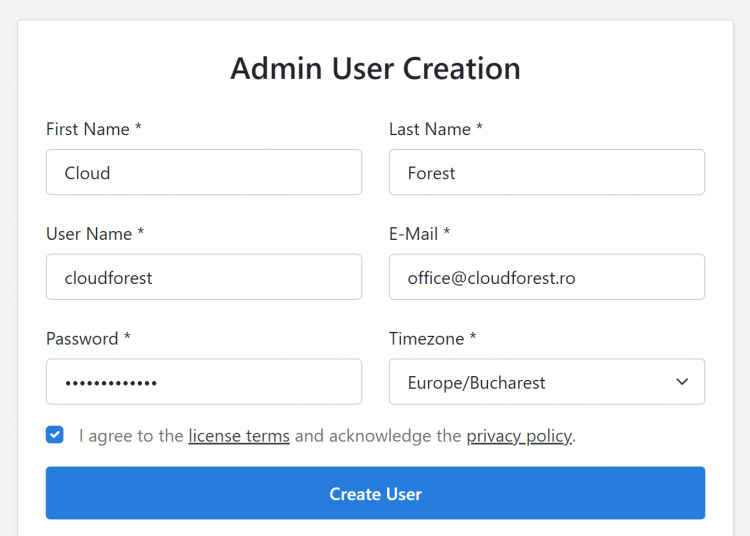
Task: Uncheck the license agreement checkbox
Action: (55, 435)
